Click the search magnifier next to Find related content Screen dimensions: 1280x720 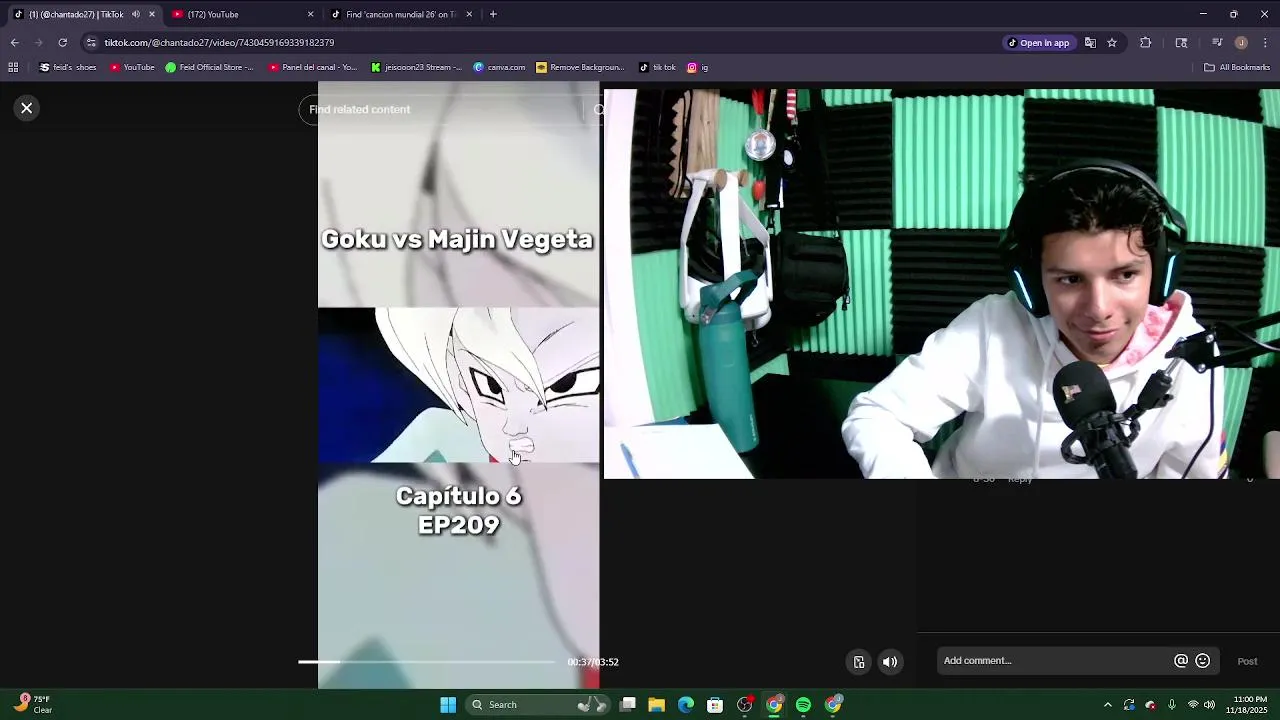tap(598, 110)
